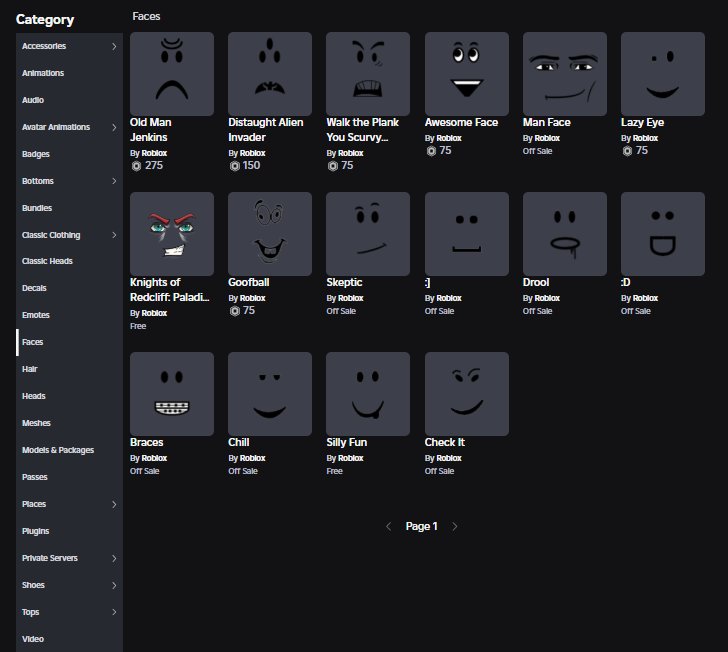Click the Free label under Silly Fun
Screen dimensions: 728x652
334,471
